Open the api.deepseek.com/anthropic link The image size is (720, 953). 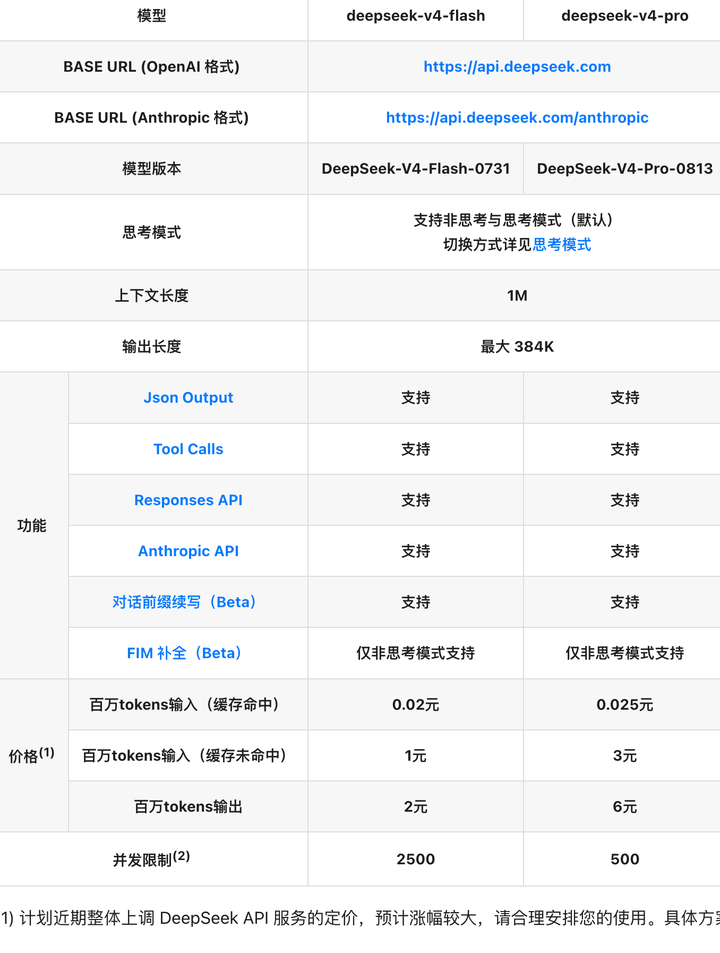(517, 118)
